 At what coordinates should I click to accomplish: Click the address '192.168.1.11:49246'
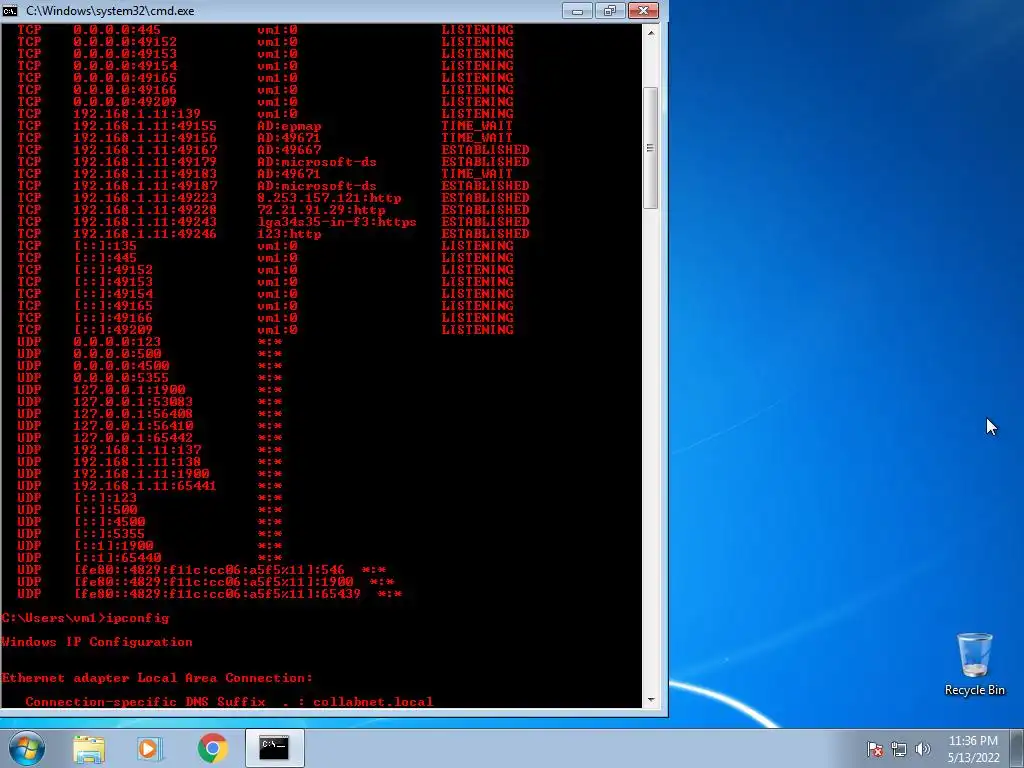tap(144, 234)
